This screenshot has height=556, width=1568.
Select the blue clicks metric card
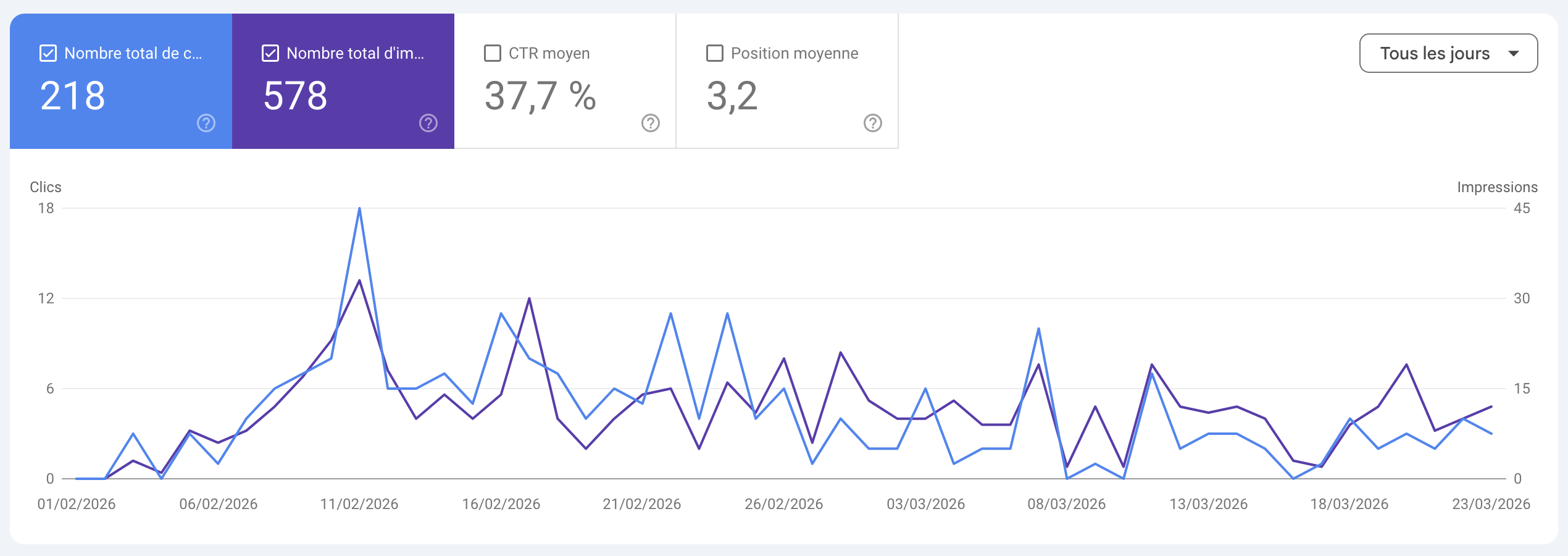120,80
